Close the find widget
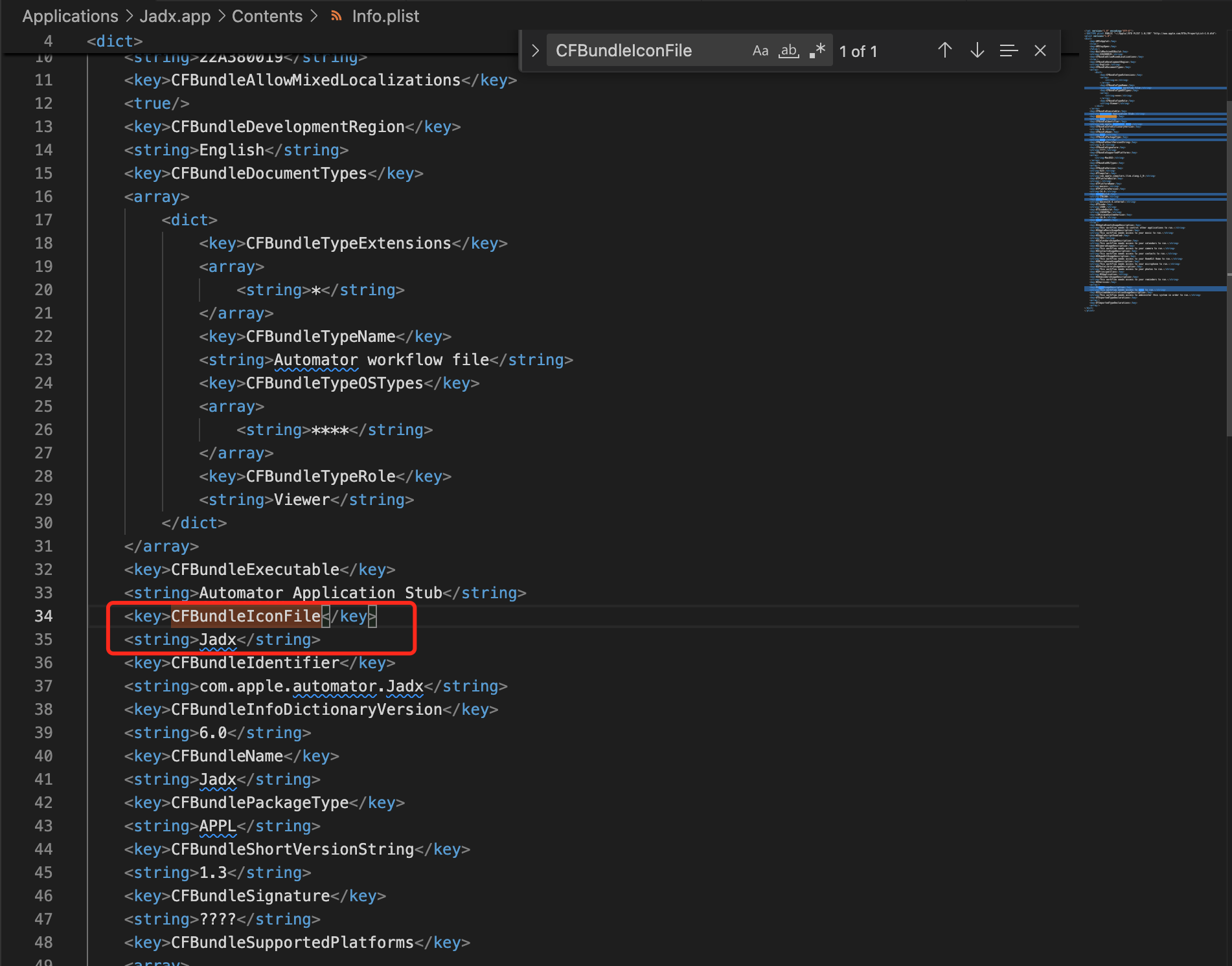Image resolution: width=1232 pixels, height=966 pixels. pos(1040,51)
